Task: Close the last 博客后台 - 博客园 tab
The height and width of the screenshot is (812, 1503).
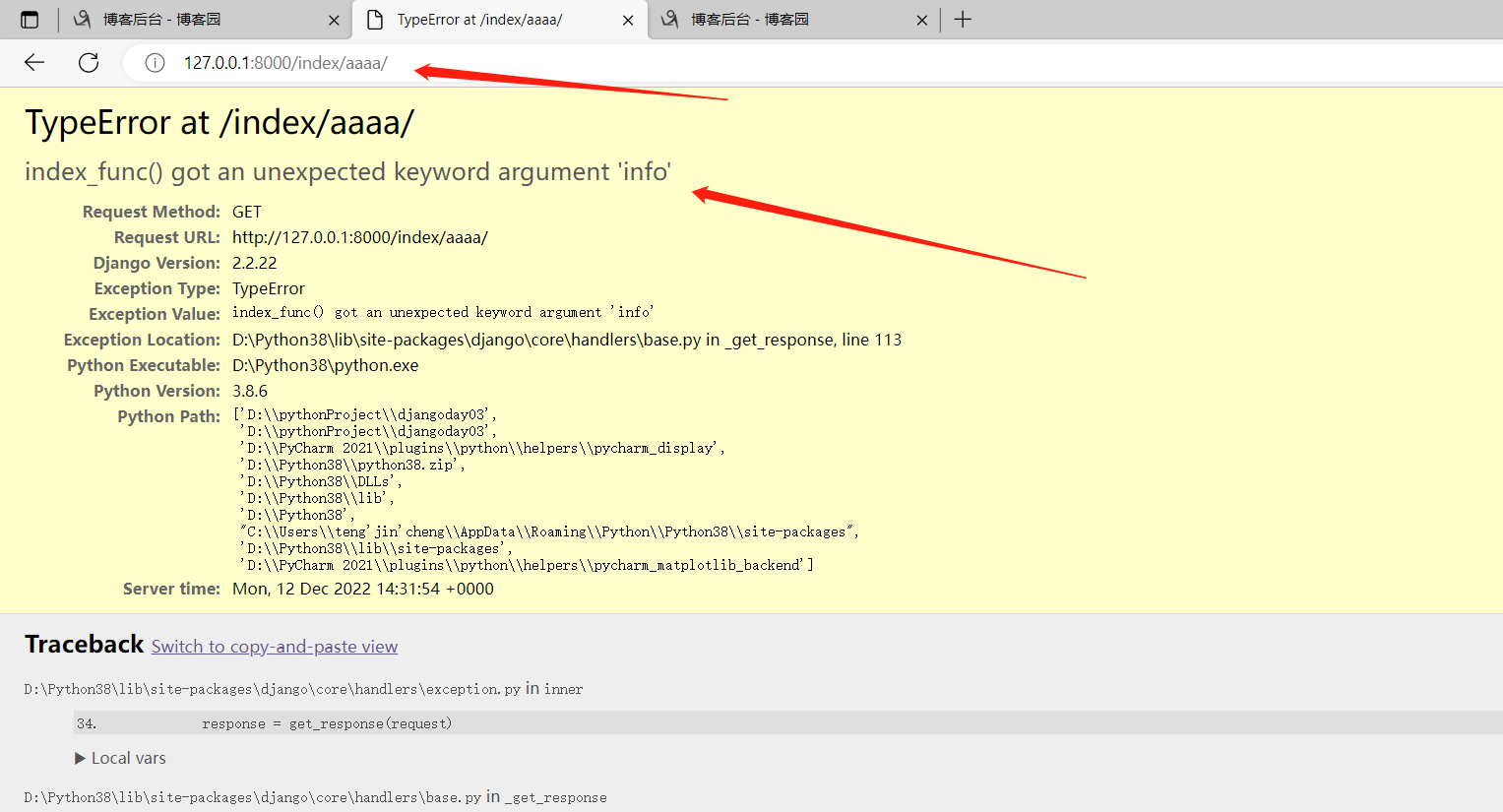Action: pos(921,20)
